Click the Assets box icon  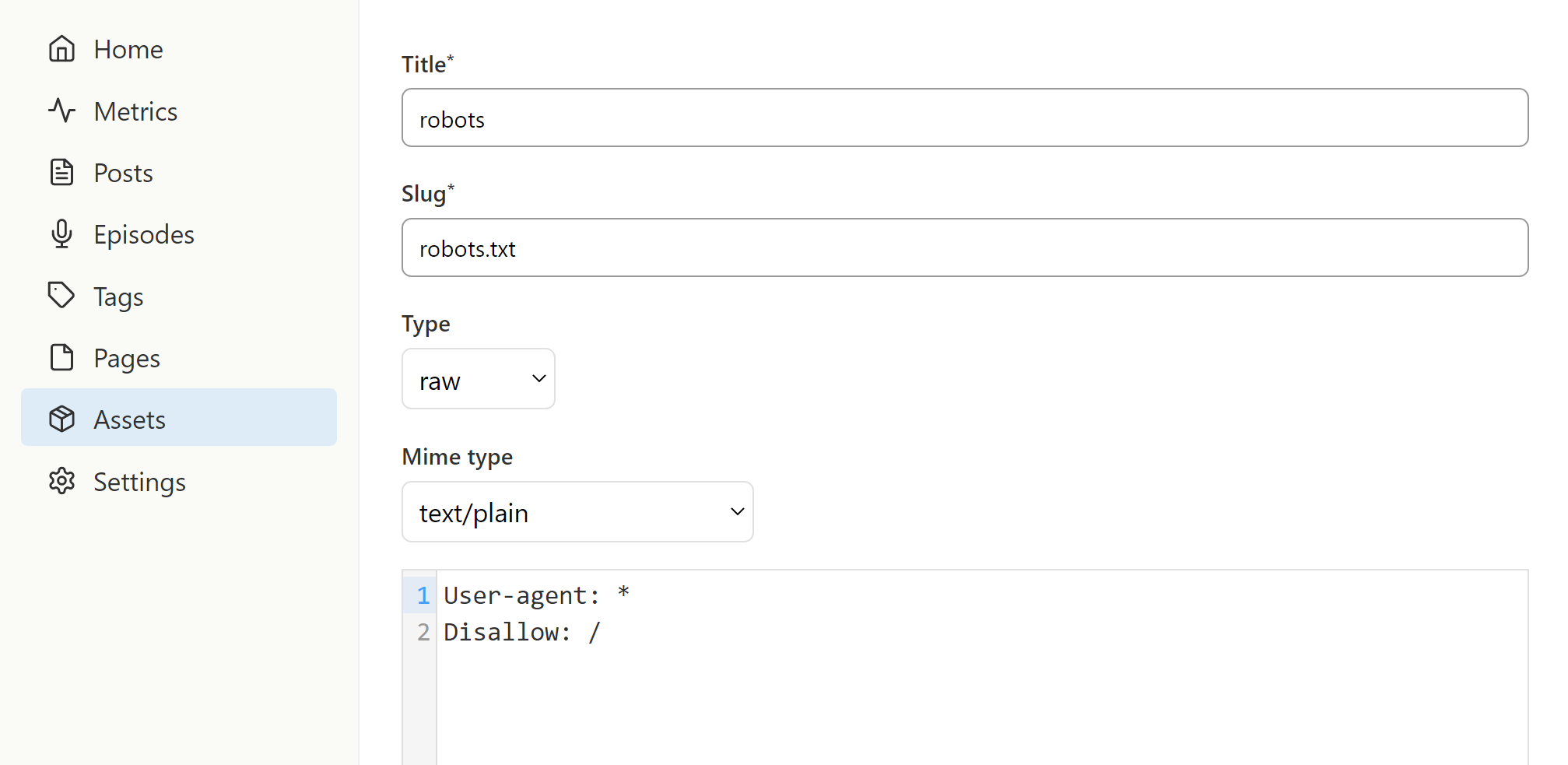61,419
